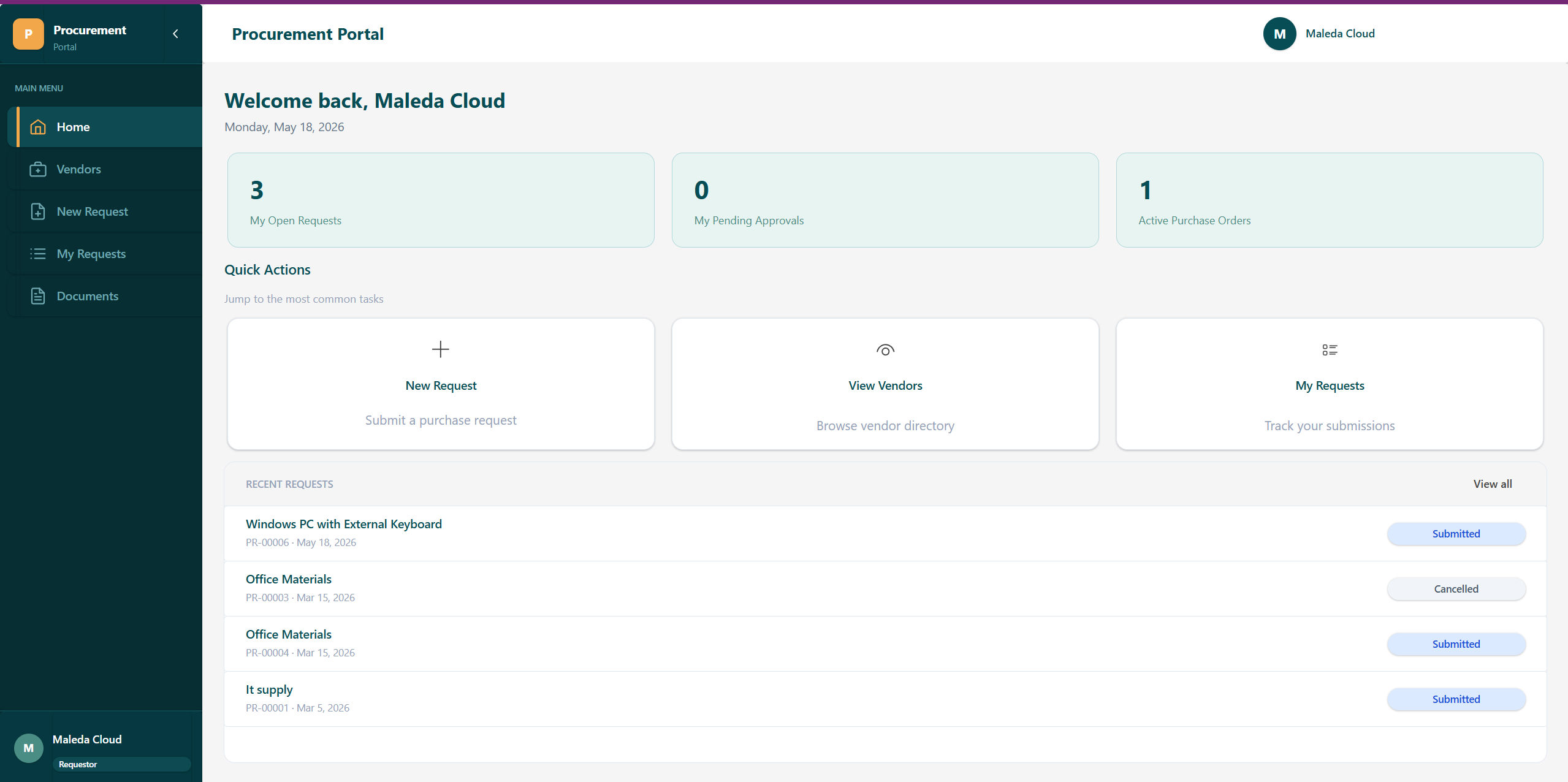Image resolution: width=1568 pixels, height=782 pixels.
Task: Click 'PR-00001 · Mar 5, 2026' text
Action: click(297, 708)
